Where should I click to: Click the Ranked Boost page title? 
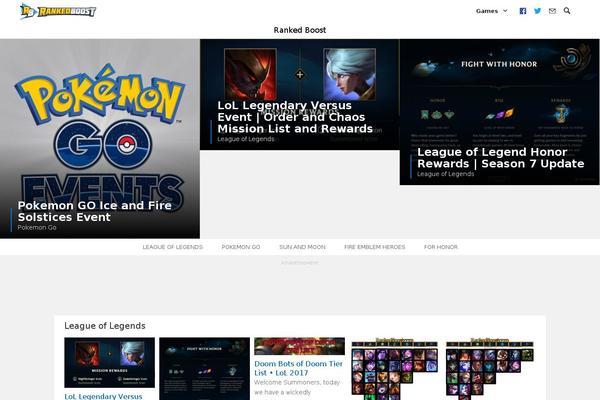point(300,30)
